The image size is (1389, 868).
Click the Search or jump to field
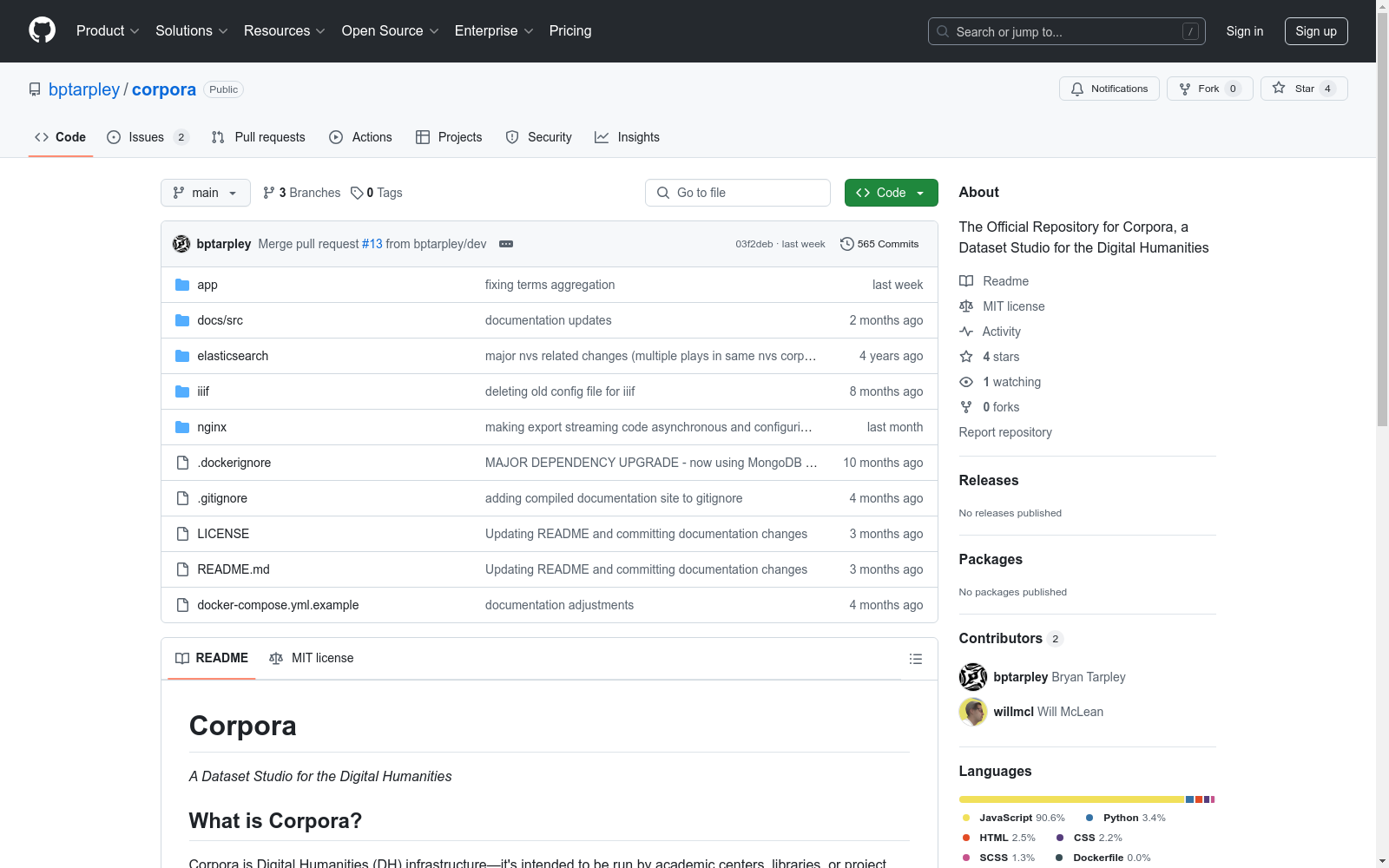coord(1067,31)
